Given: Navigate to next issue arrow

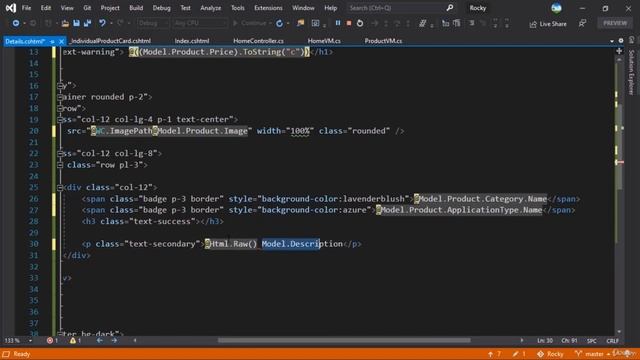Looking at the screenshot, I should 114,340.
